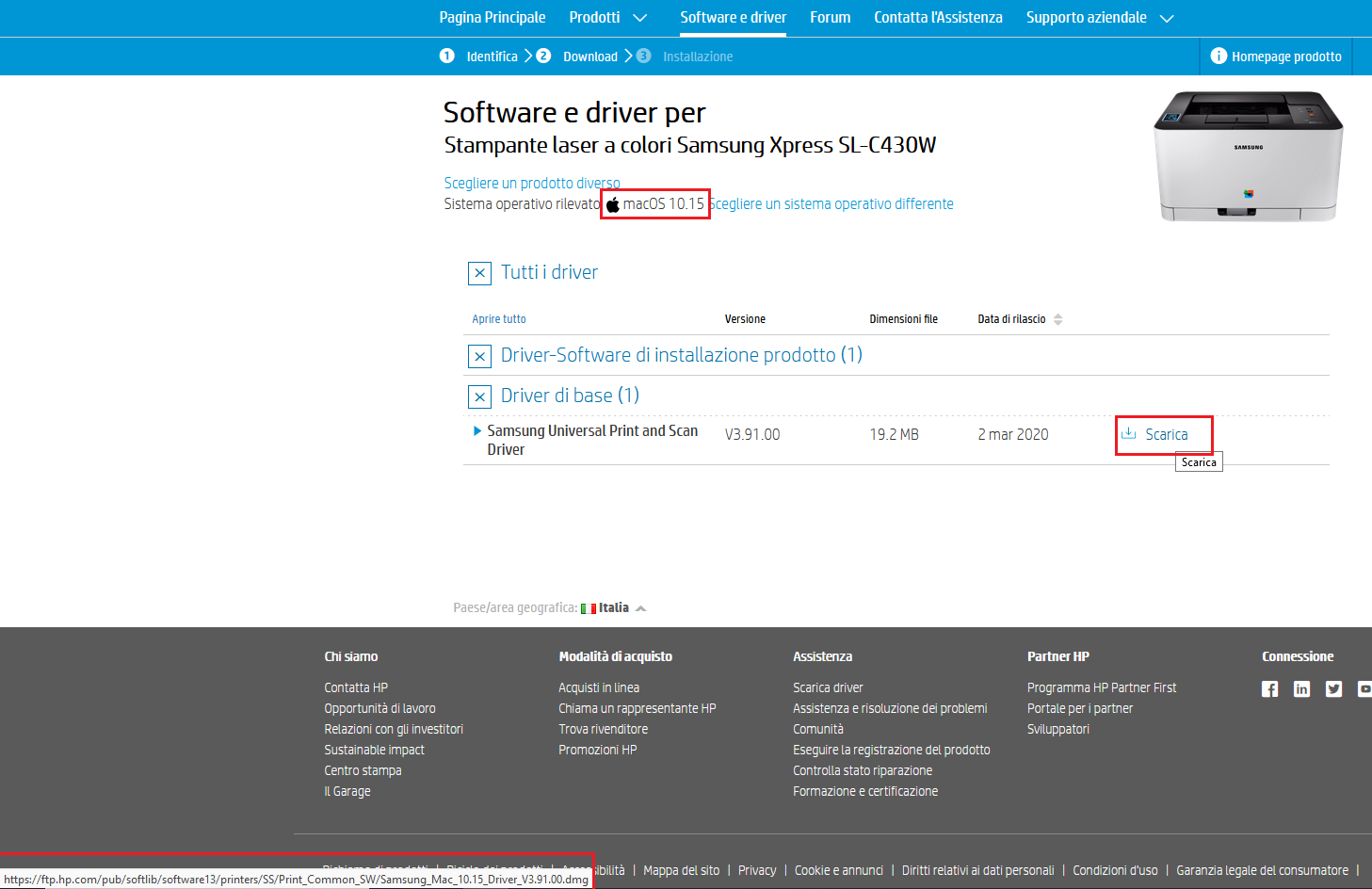This screenshot has width=1372, height=889.
Task: Go to step 2 Download
Action: (x=577, y=57)
